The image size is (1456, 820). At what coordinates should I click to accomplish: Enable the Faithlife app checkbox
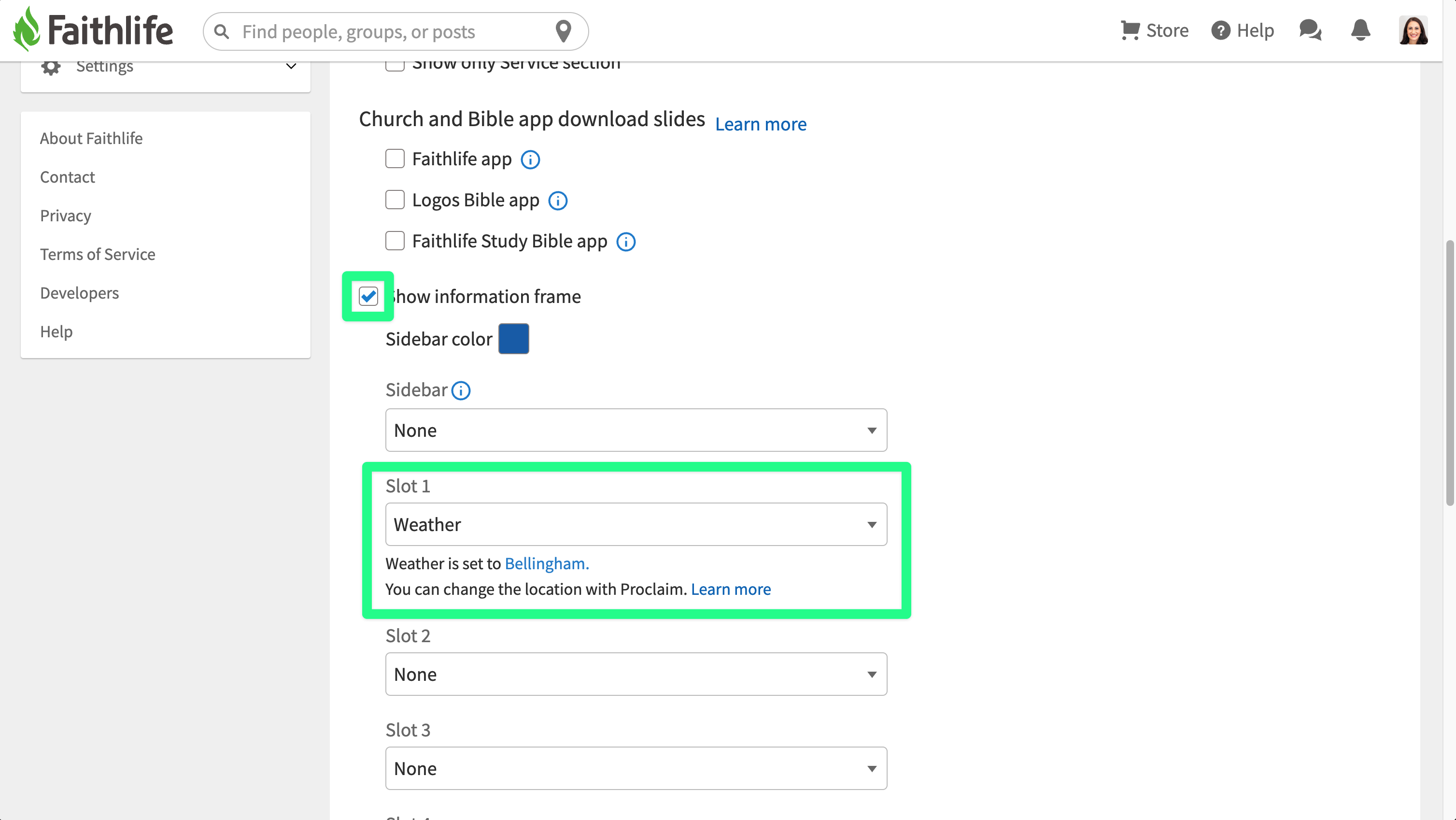(395, 159)
